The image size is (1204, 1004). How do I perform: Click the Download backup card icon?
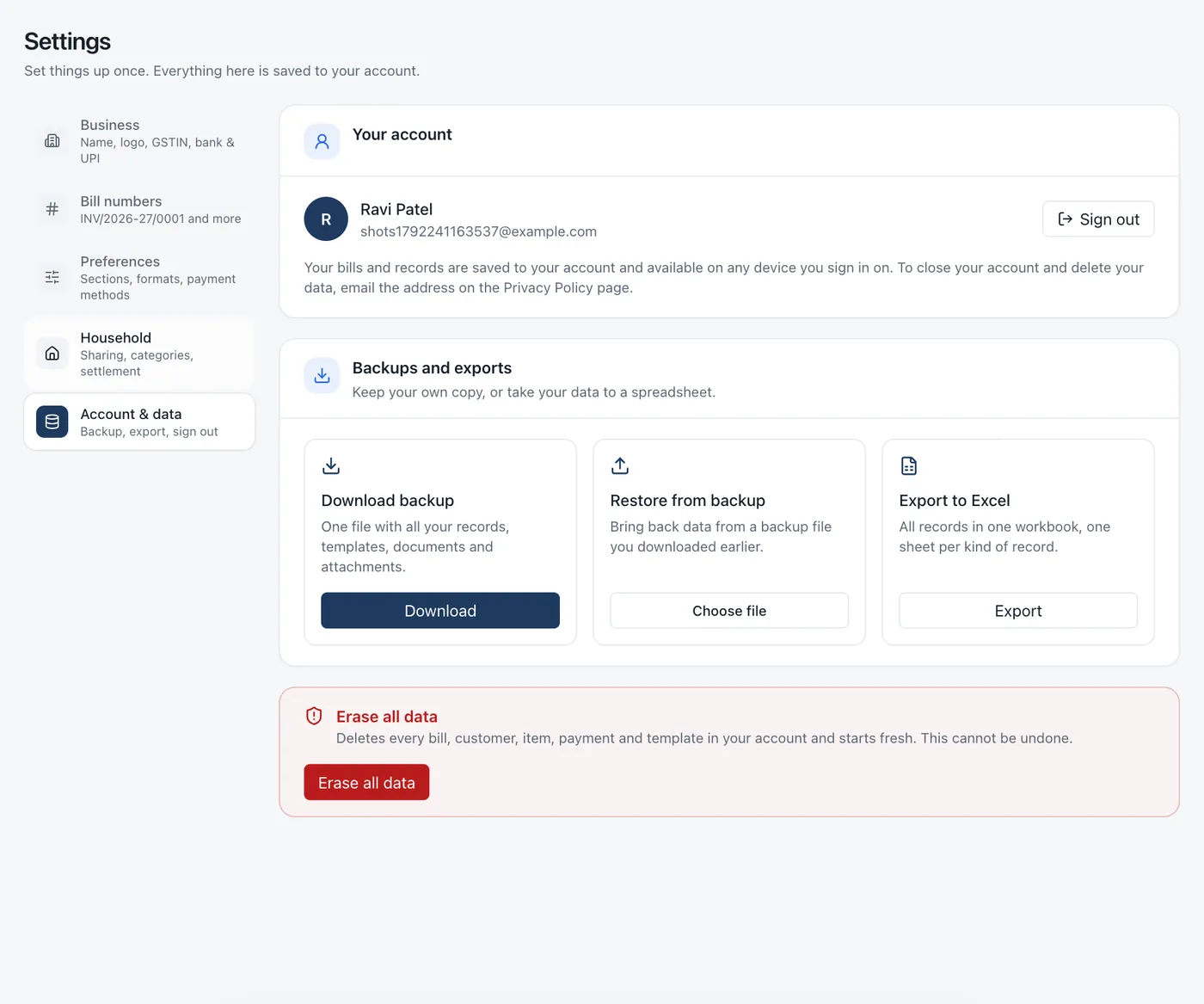[331, 465]
